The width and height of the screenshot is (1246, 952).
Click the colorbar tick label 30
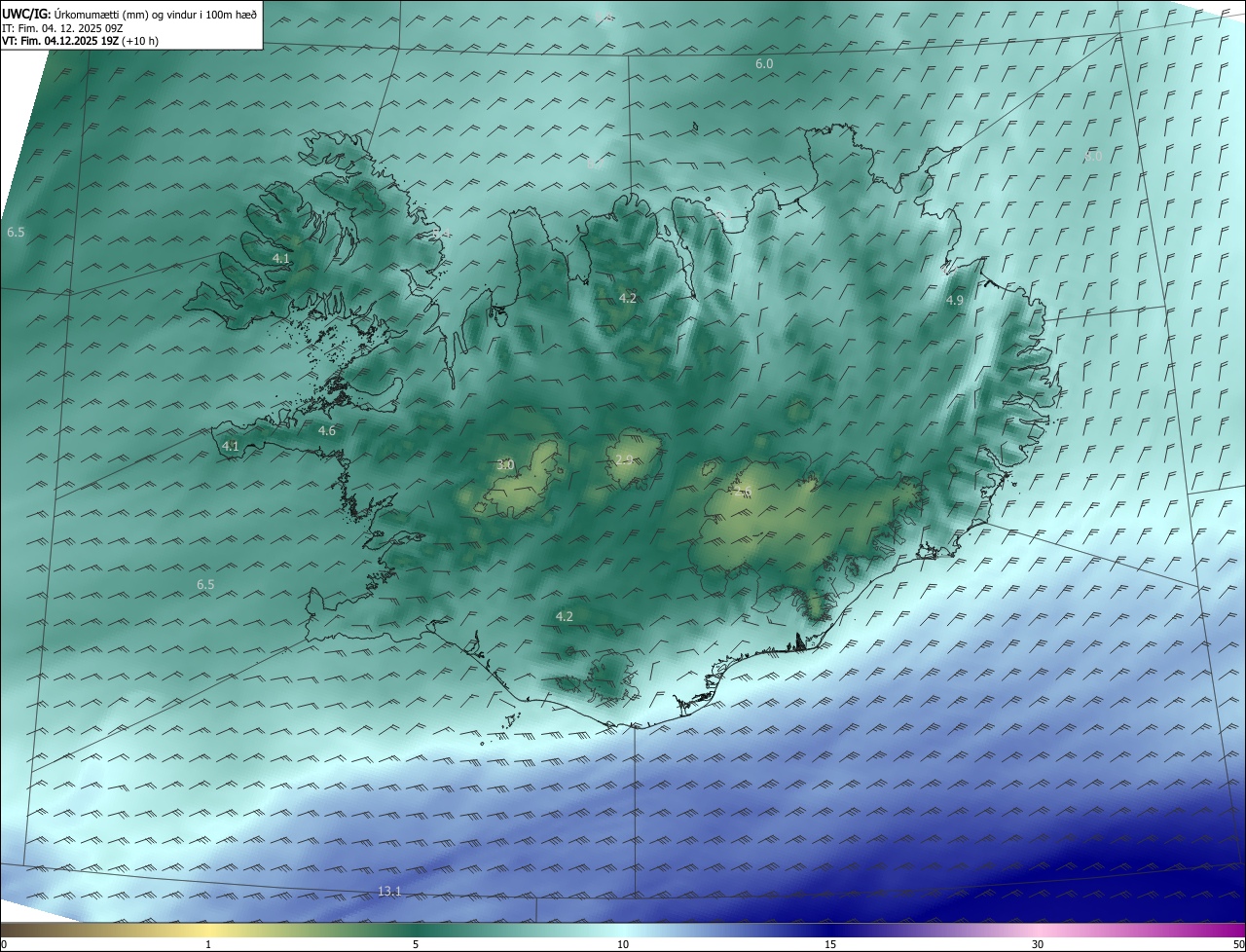[1038, 944]
